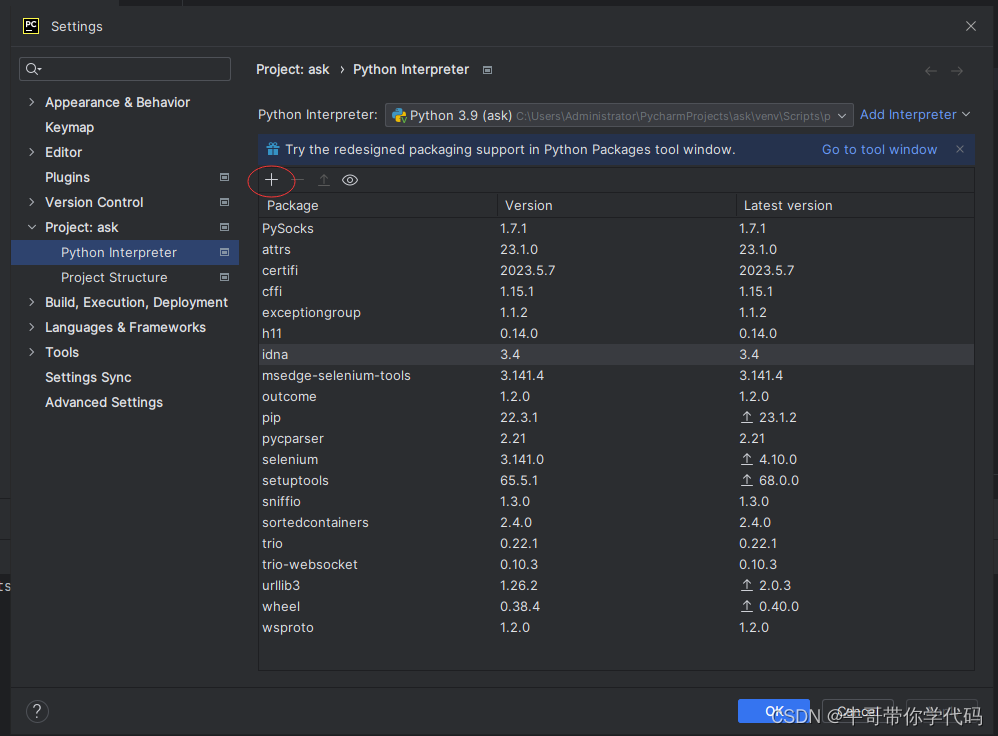This screenshot has height=736, width=998.
Task: Select the idna package row
Action: point(616,354)
